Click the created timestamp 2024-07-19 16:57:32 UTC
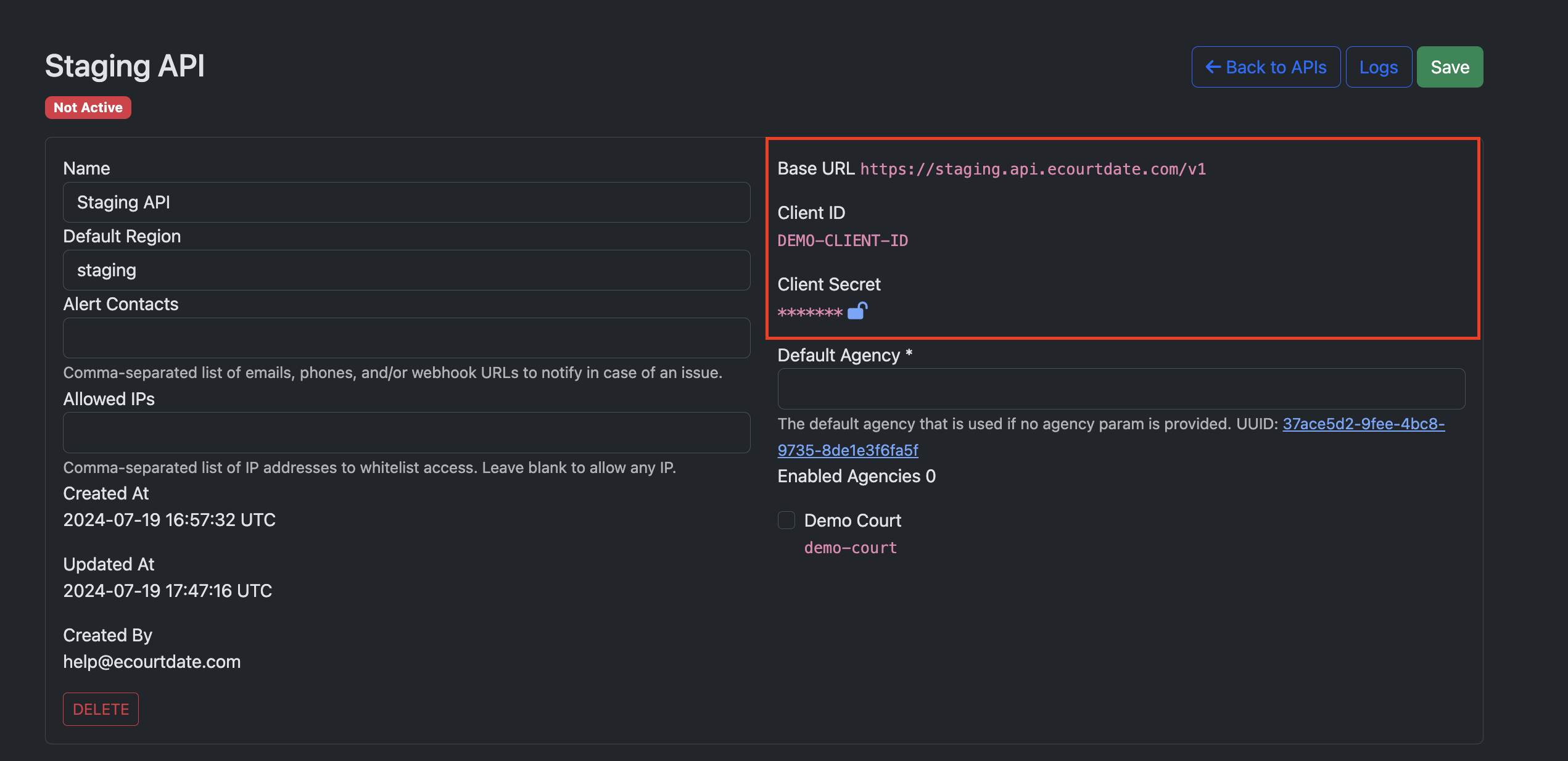This screenshot has height=761, width=1568. click(170, 520)
